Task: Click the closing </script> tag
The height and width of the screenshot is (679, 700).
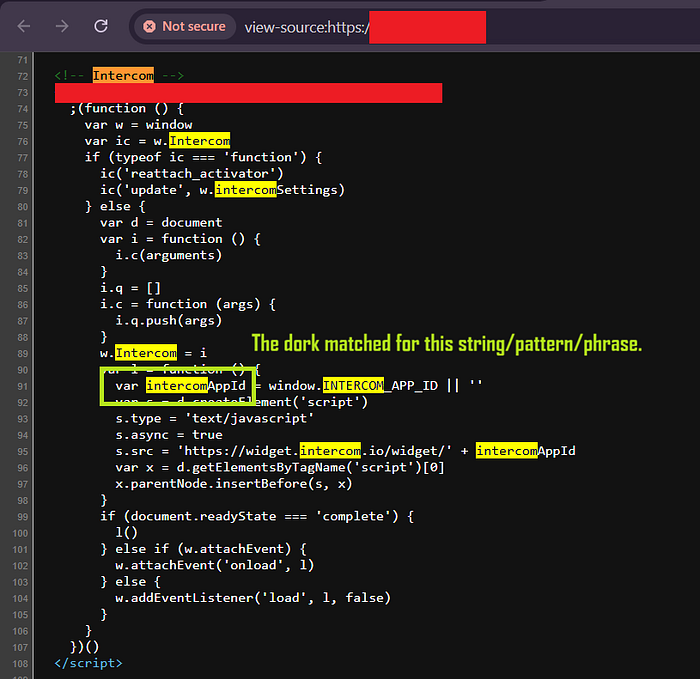Action: pos(88,663)
